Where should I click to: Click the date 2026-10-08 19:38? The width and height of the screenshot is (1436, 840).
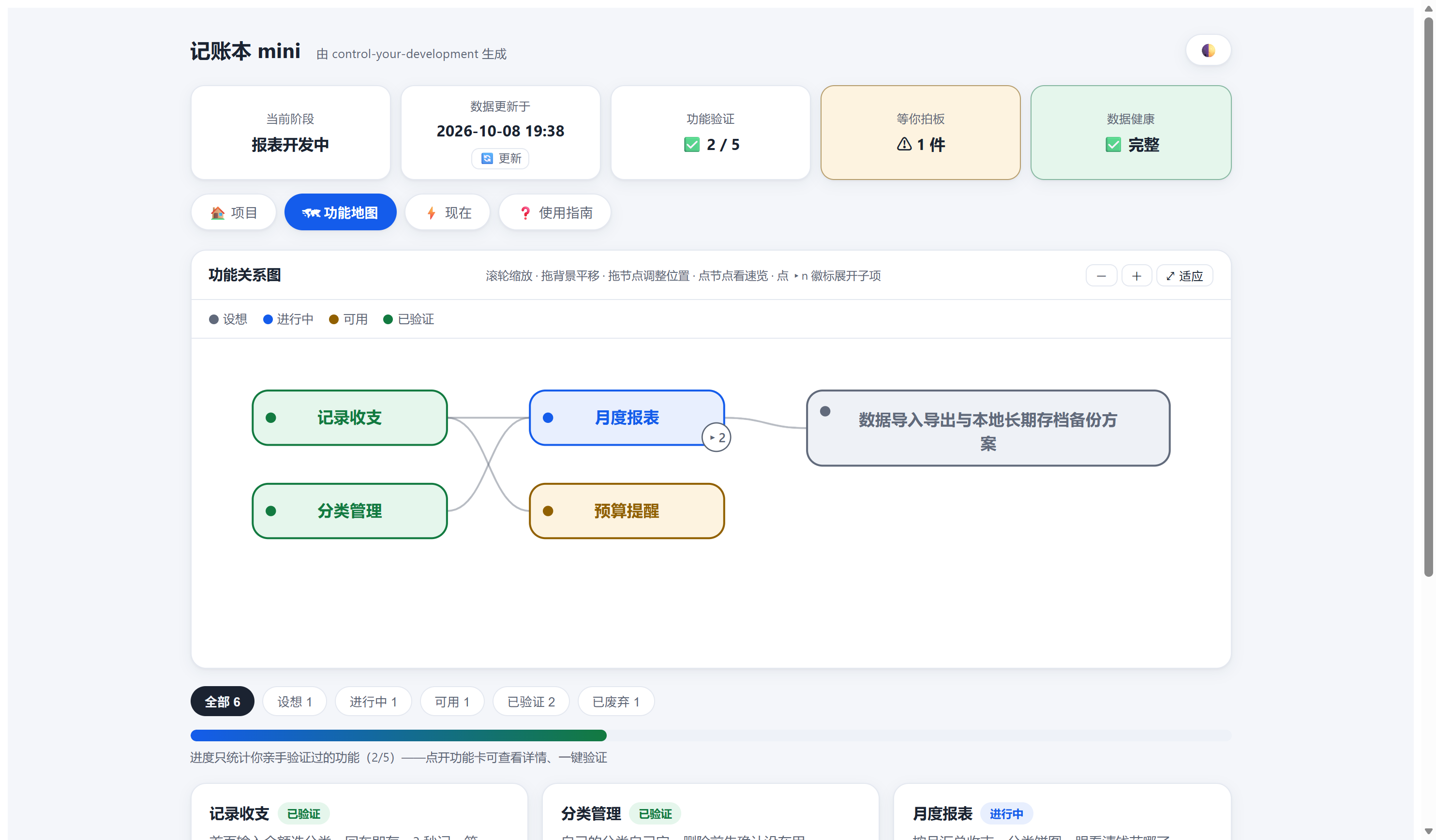pyautogui.click(x=500, y=131)
